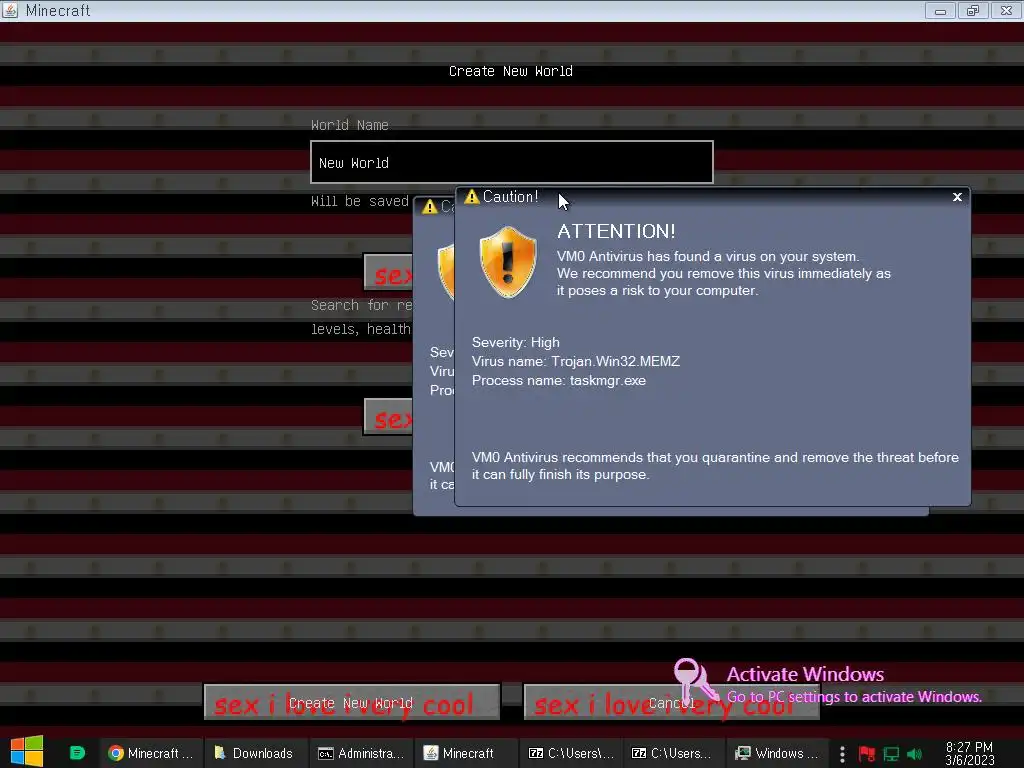This screenshot has height=768, width=1024.
Task: Click the orange shield warning icon in front dialog
Action: click(508, 262)
